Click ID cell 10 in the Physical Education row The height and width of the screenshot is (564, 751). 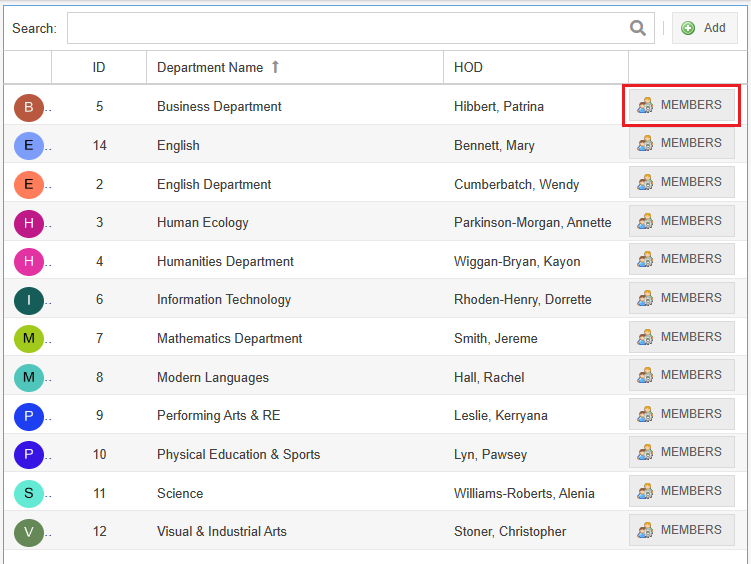[x=99, y=454]
